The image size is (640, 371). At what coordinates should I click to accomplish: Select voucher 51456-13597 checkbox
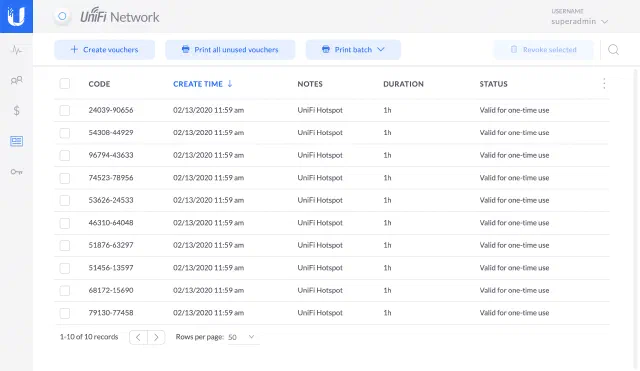(64, 268)
